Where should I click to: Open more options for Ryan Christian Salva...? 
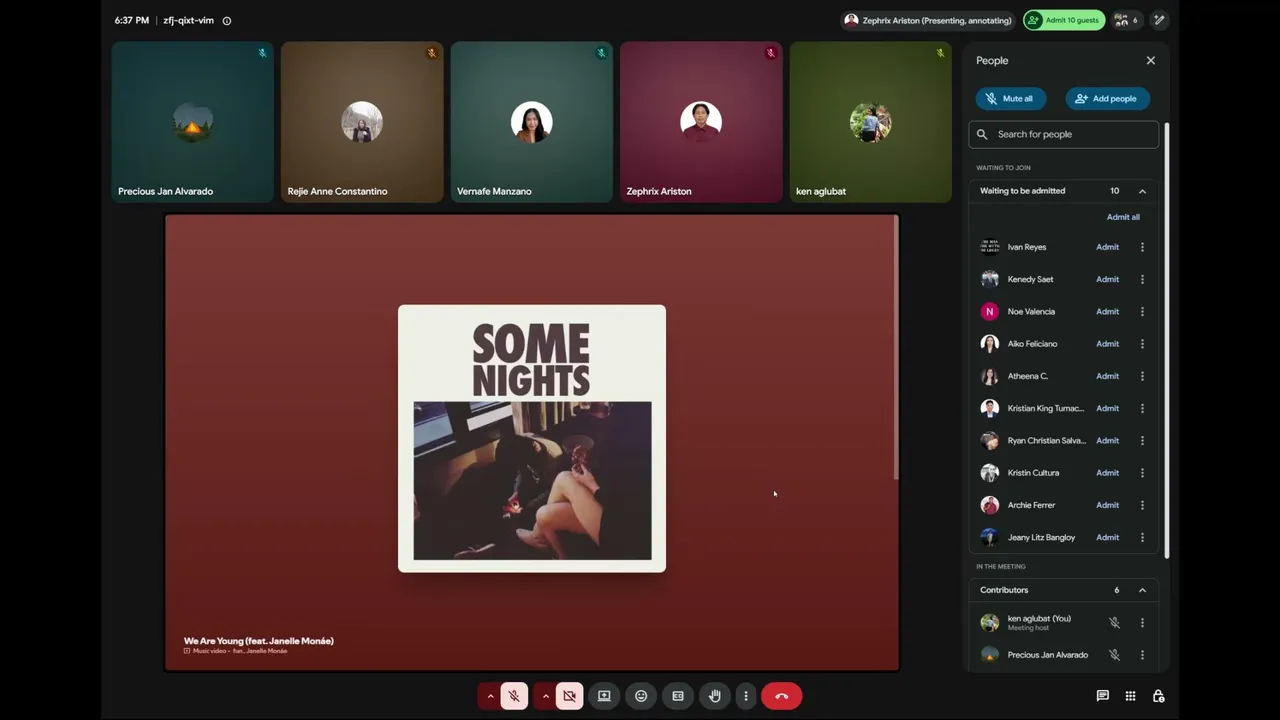tap(1142, 440)
